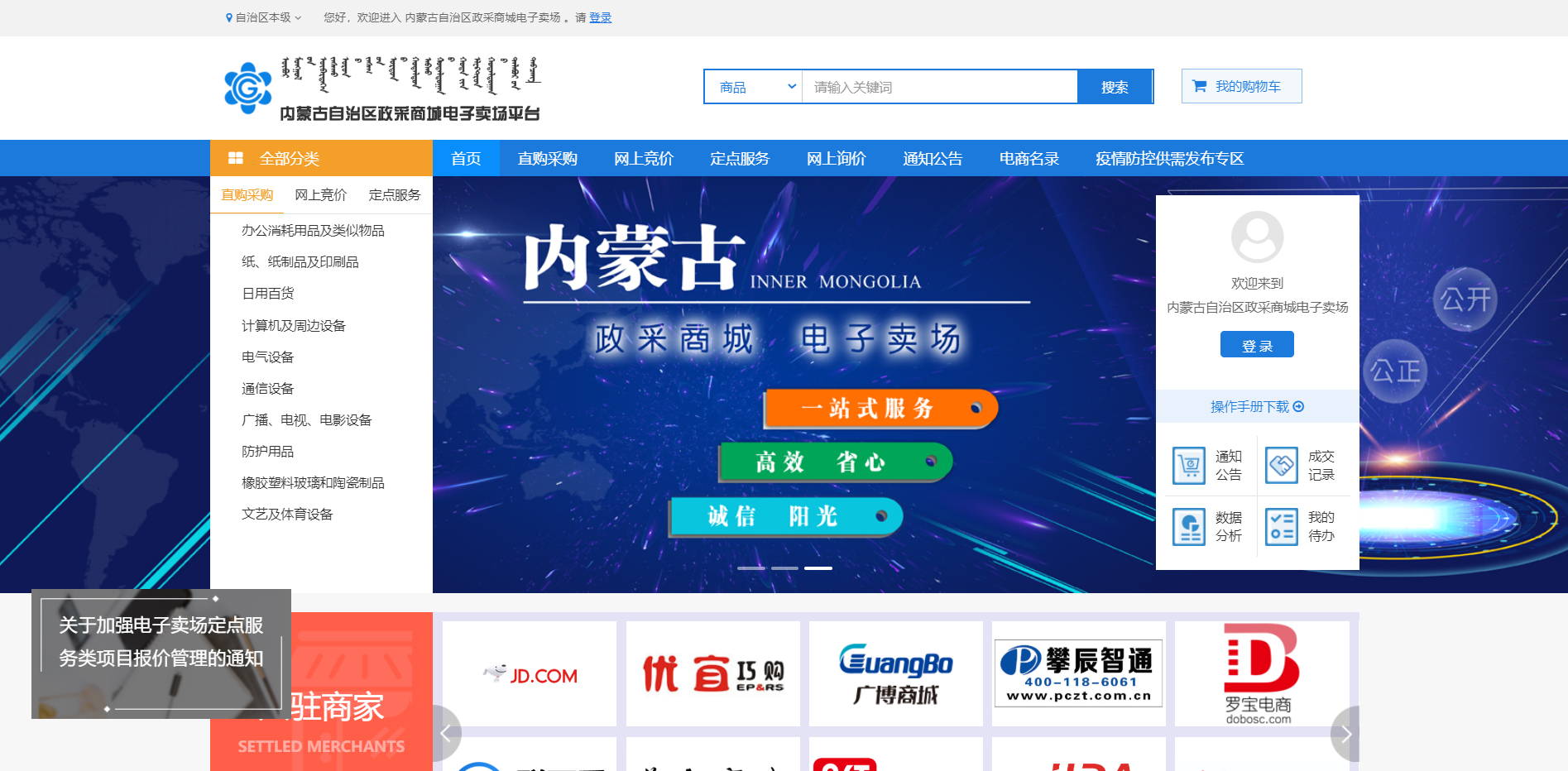Open 成交记录 handshake icon
This screenshot has height=771, width=1568.
pos(1282,464)
